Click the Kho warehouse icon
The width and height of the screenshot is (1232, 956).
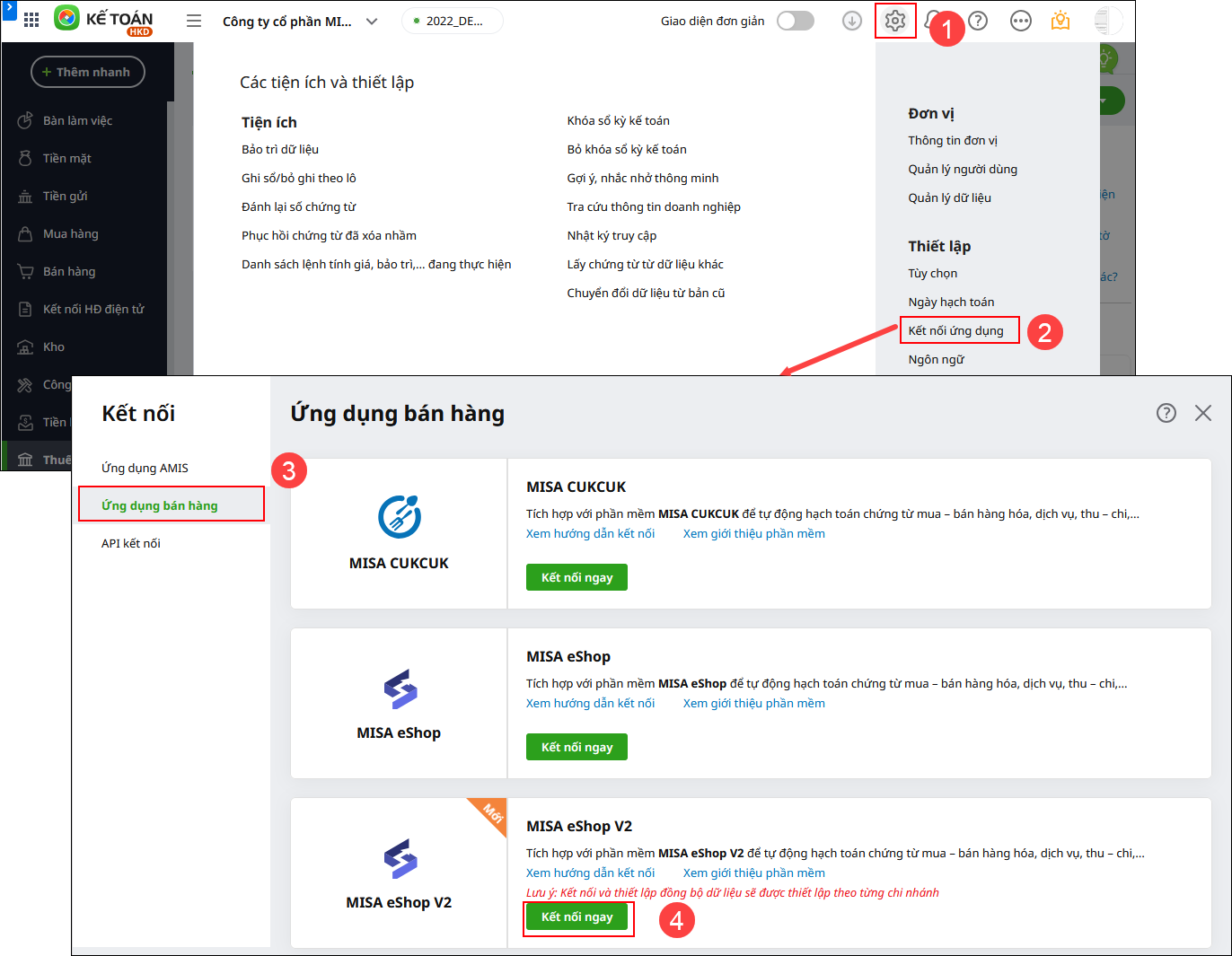click(25, 346)
